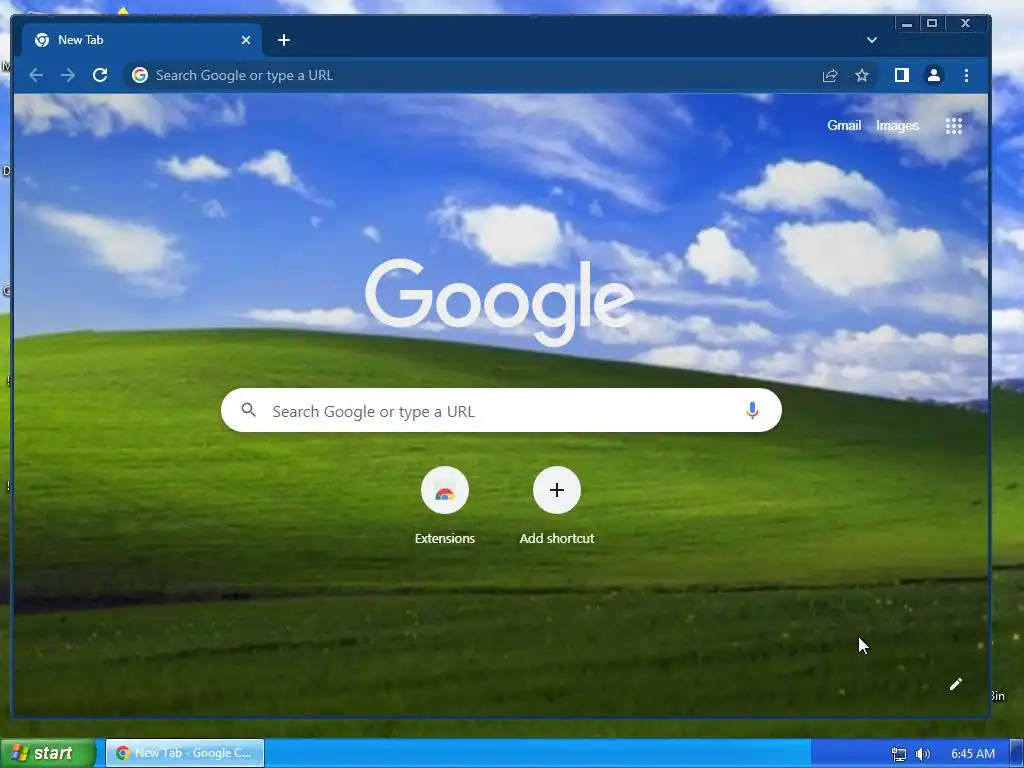Click the Google logo
The height and width of the screenshot is (768, 1024).
tap(500, 302)
